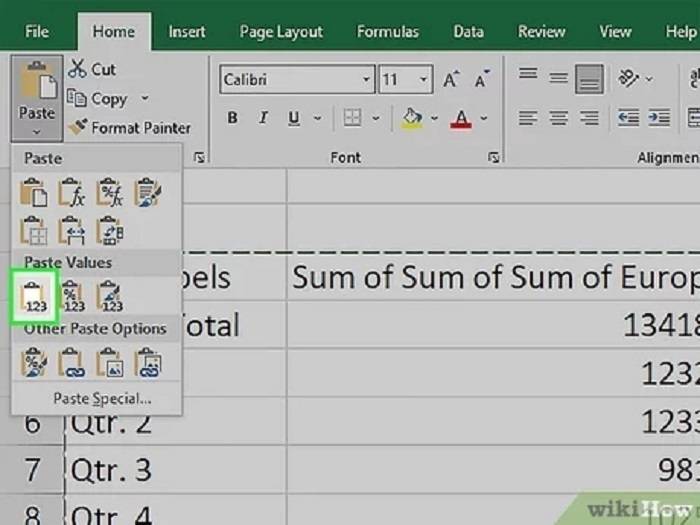Viewport: 700px width, 525px height.
Task: Select Values & Source Formatting paste option
Action: [x=110, y=296]
